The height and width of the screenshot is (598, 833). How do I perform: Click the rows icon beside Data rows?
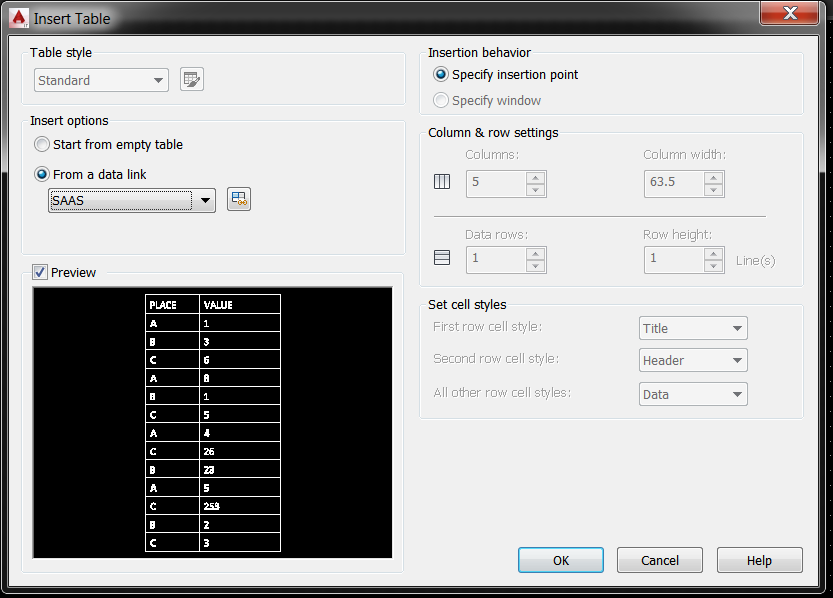pyautogui.click(x=441, y=257)
